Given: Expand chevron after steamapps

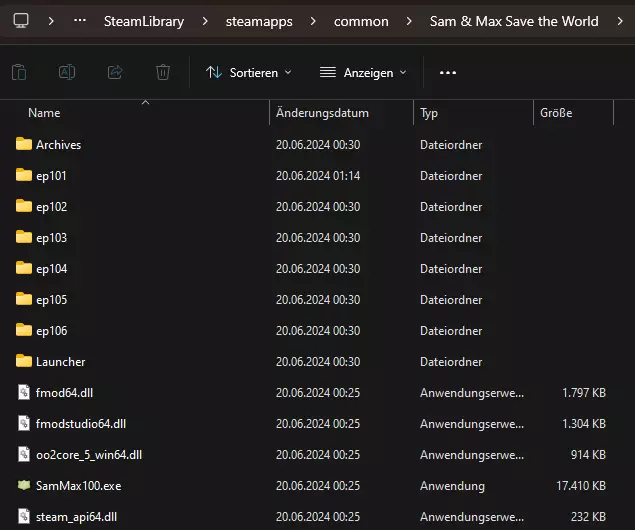Looking at the screenshot, I should coord(313,21).
